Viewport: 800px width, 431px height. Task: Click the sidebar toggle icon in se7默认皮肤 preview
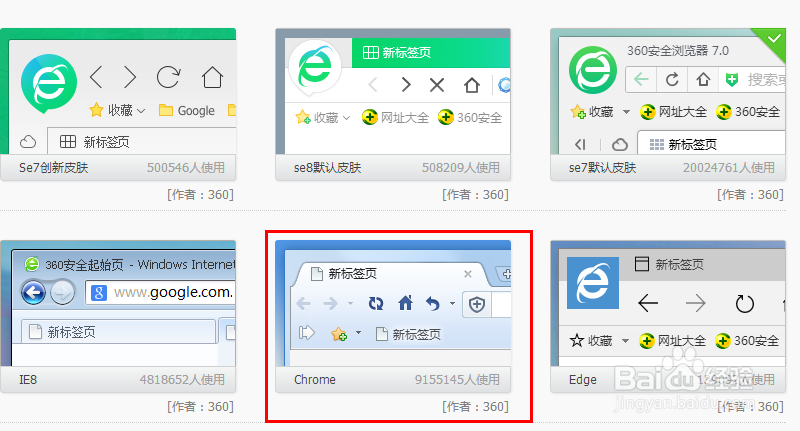coord(580,145)
